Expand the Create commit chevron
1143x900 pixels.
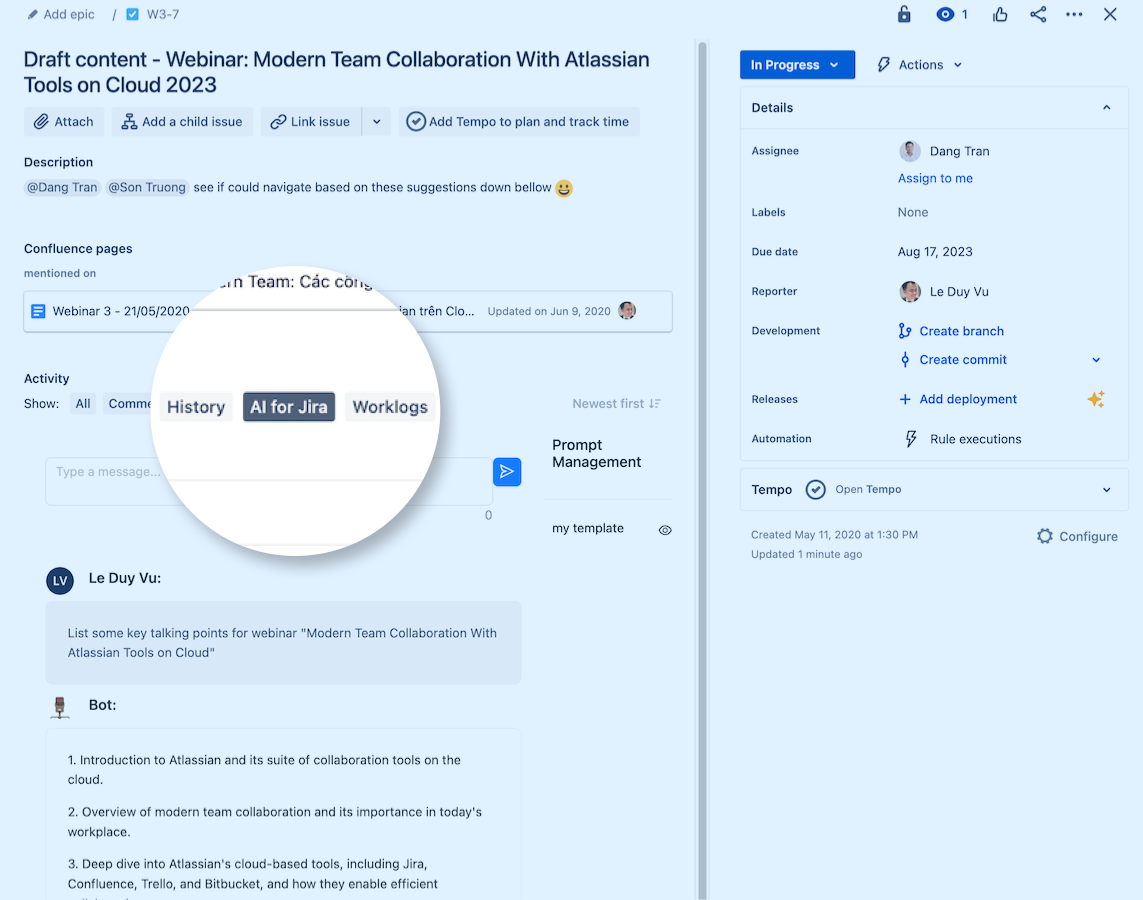tap(1096, 360)
